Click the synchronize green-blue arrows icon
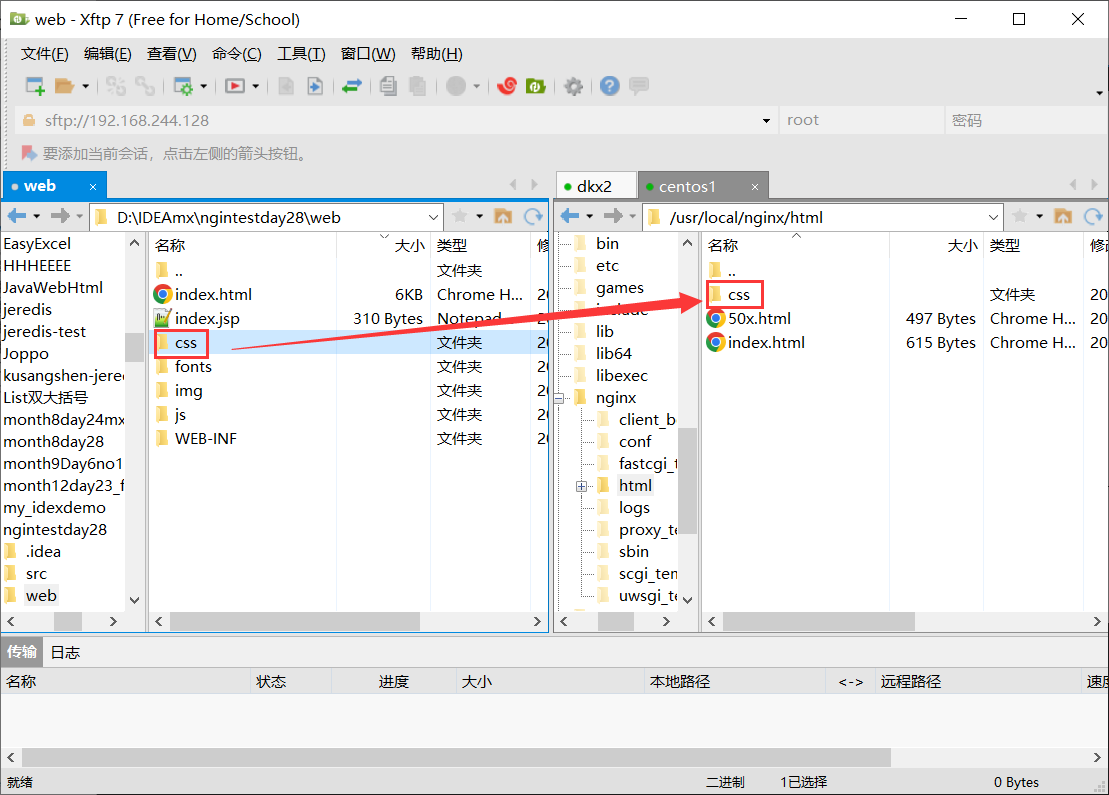Screen dimensions: 1109x795 352,86
